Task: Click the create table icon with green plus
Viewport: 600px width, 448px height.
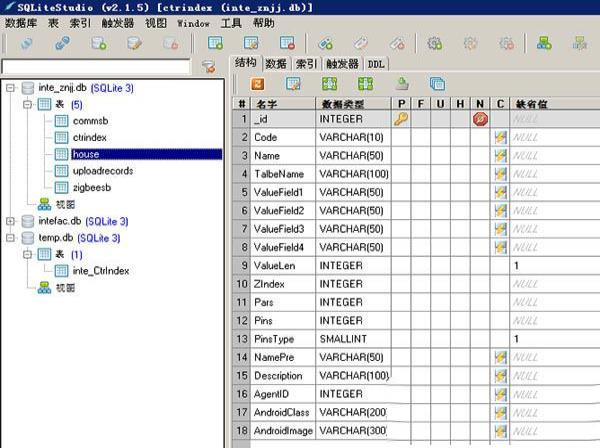Action: click(x=215, y=43)
